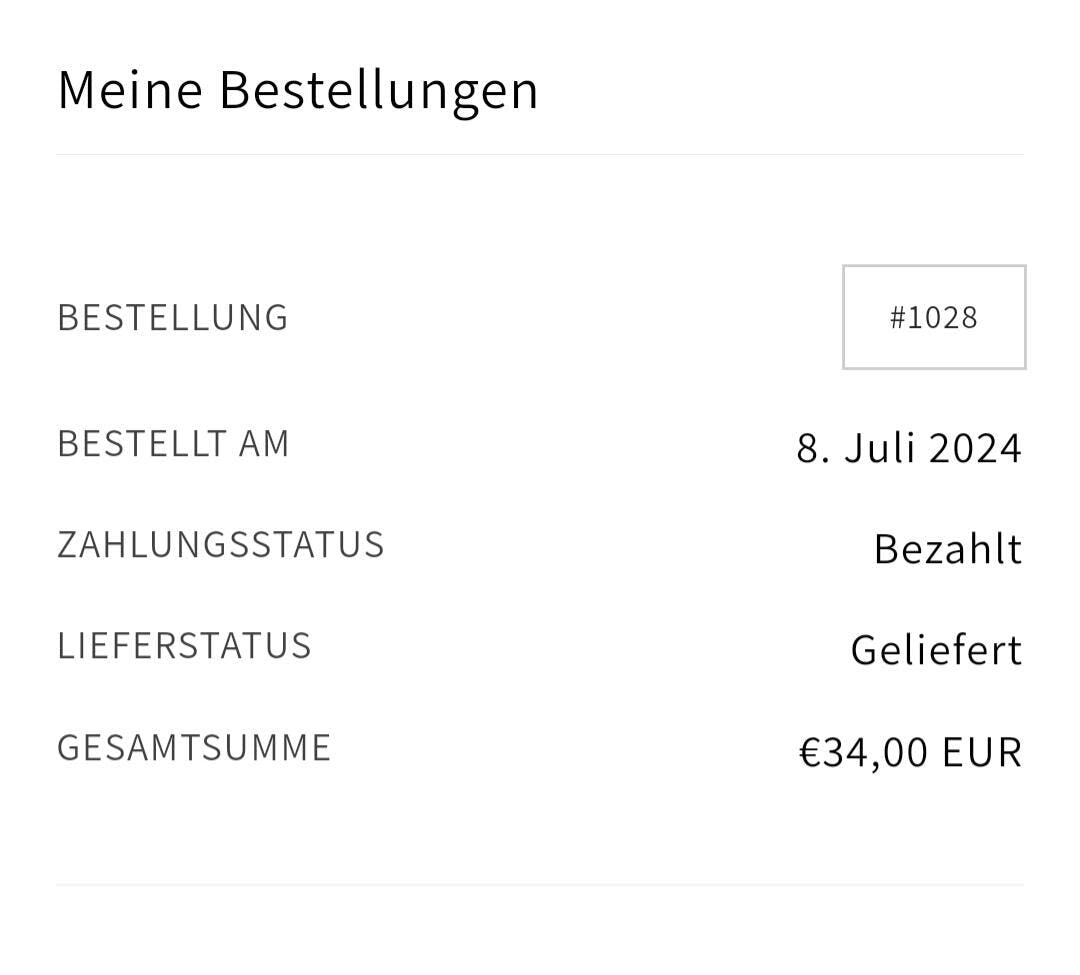This screenshot has height=975, width=1080.
Task: Click the GESAMTSUMME label
Action: (194, 747)
